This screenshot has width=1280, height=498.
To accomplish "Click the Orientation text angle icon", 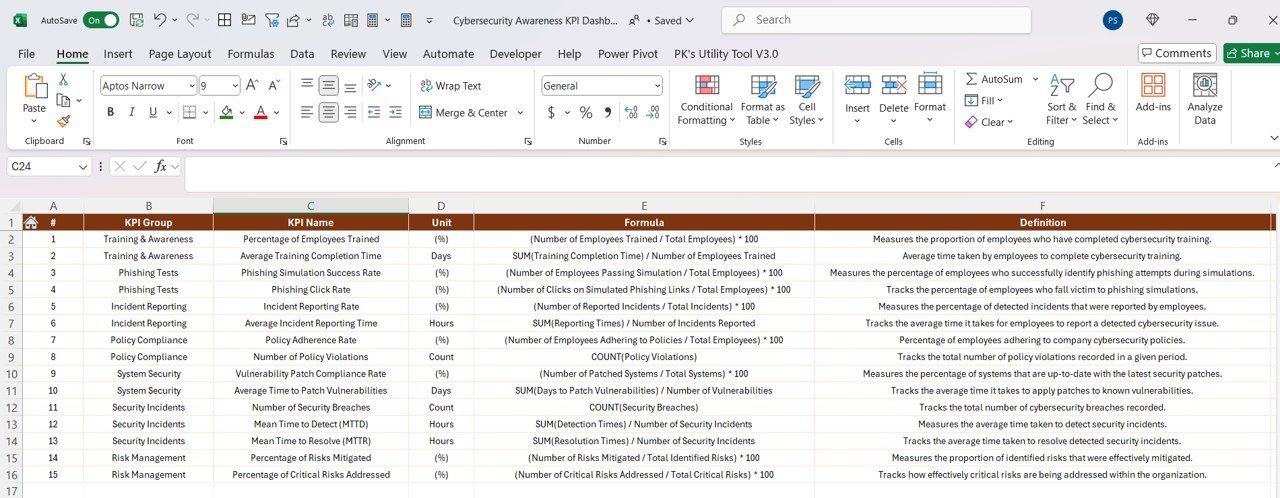I will 375,85.
